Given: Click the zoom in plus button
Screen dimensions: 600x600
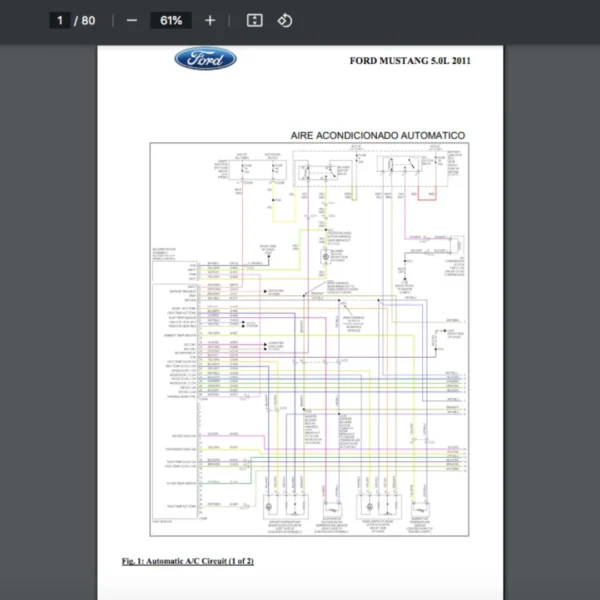Looking at the screenshot, I should click(209, 20).
